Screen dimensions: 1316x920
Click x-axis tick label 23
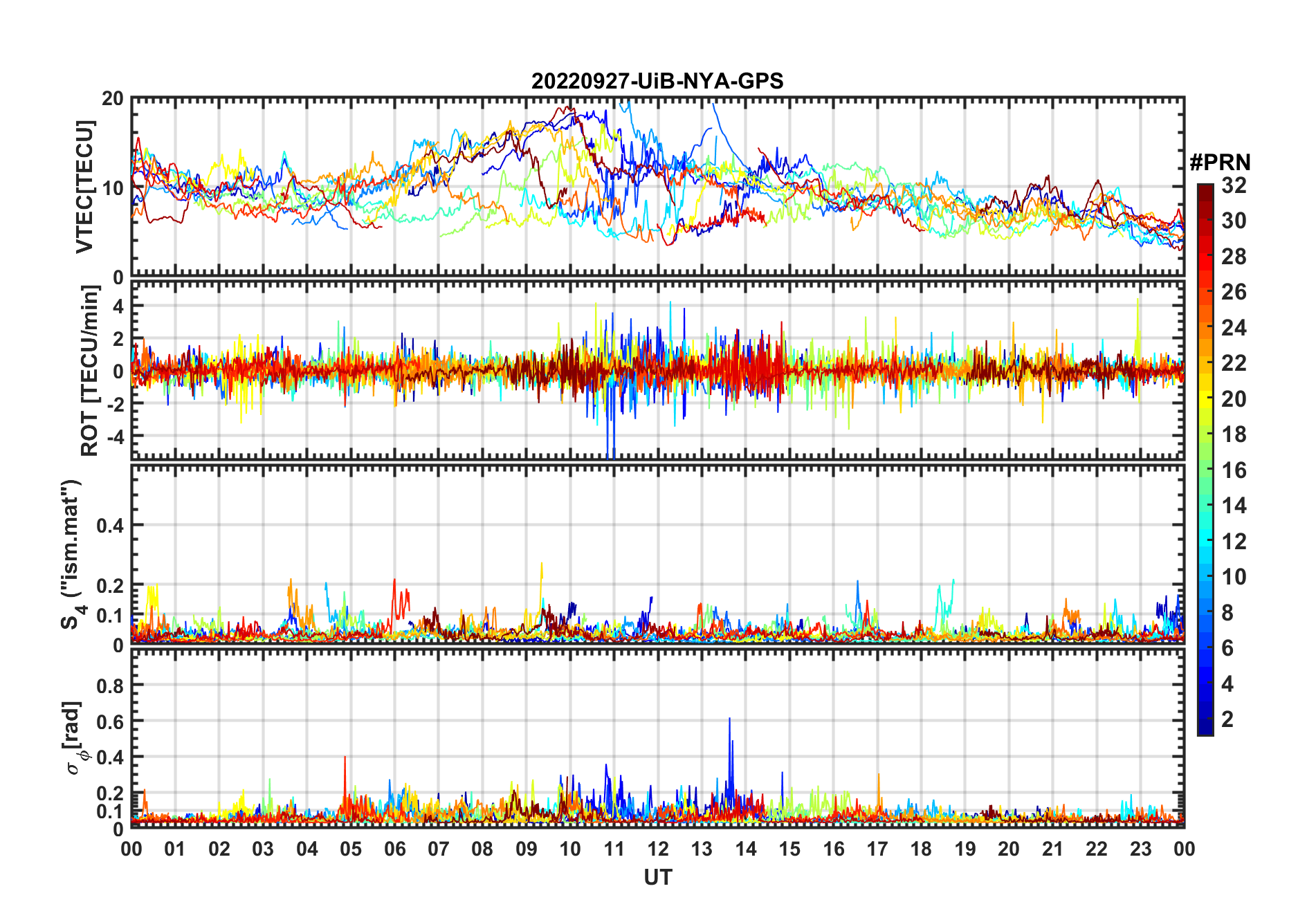pyautogui.click(x=1140, y=849)
